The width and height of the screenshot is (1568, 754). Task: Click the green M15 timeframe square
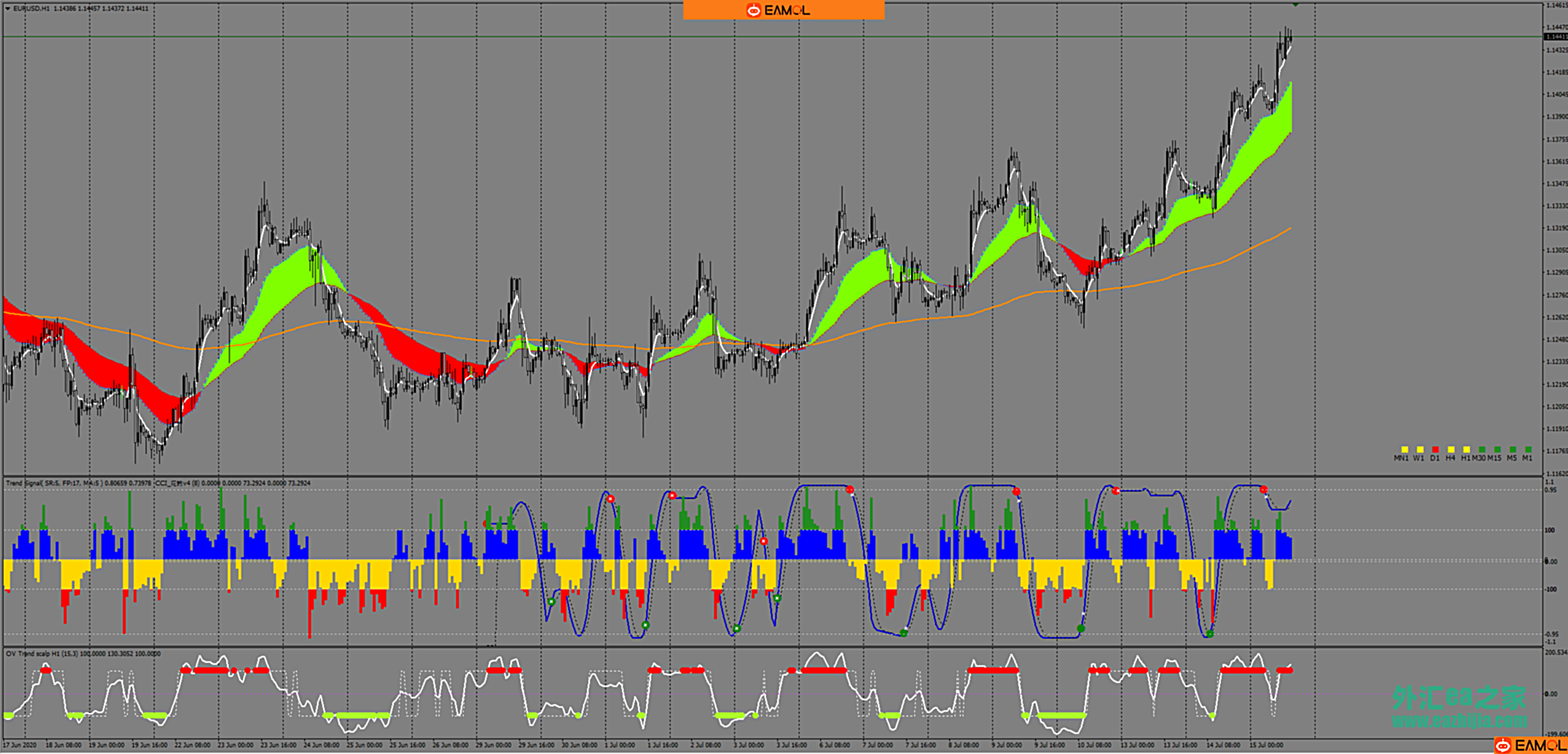click(x=1497, y=449)
